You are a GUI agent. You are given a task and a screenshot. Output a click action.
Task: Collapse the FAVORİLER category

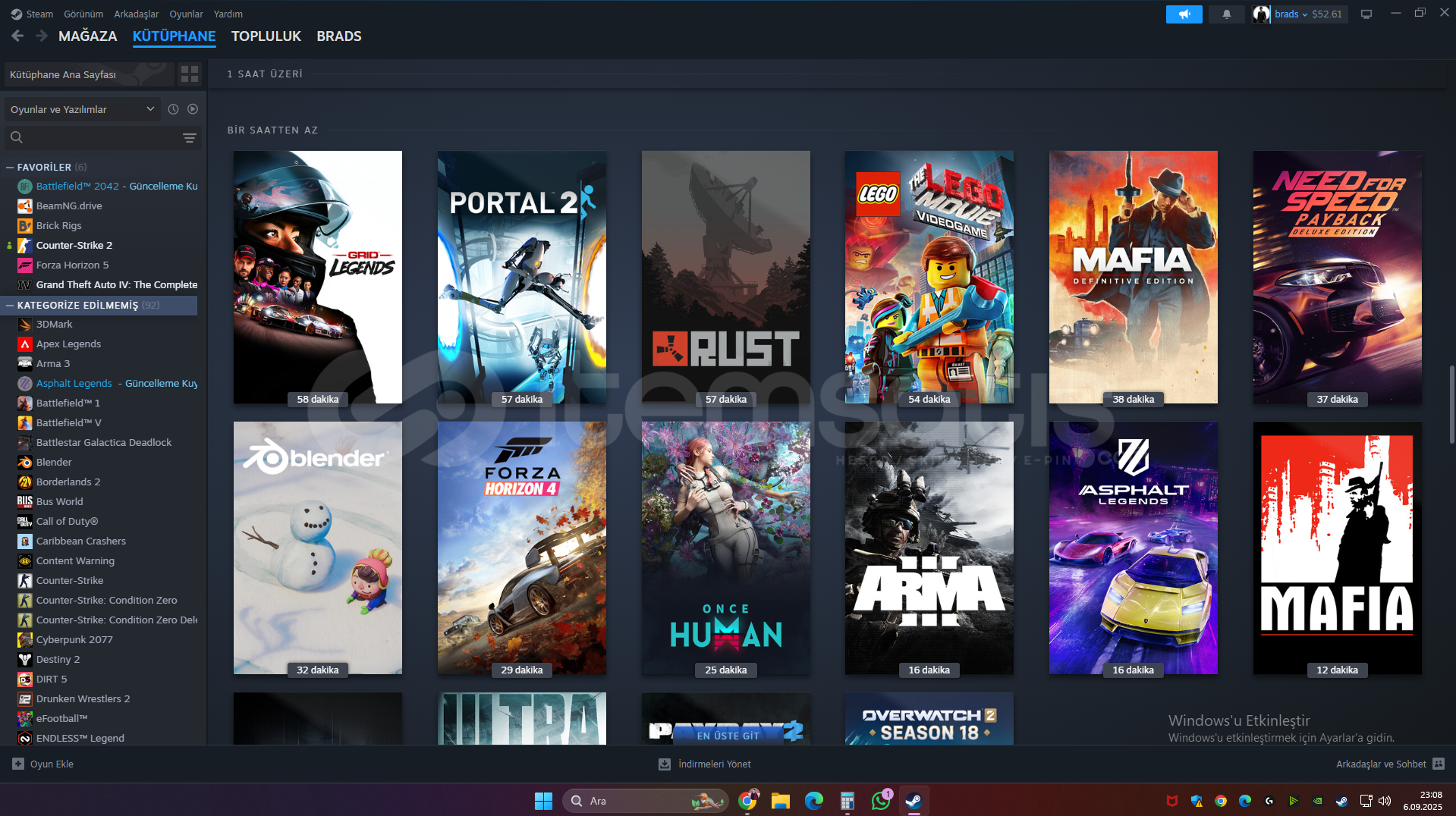click(10, 167)
